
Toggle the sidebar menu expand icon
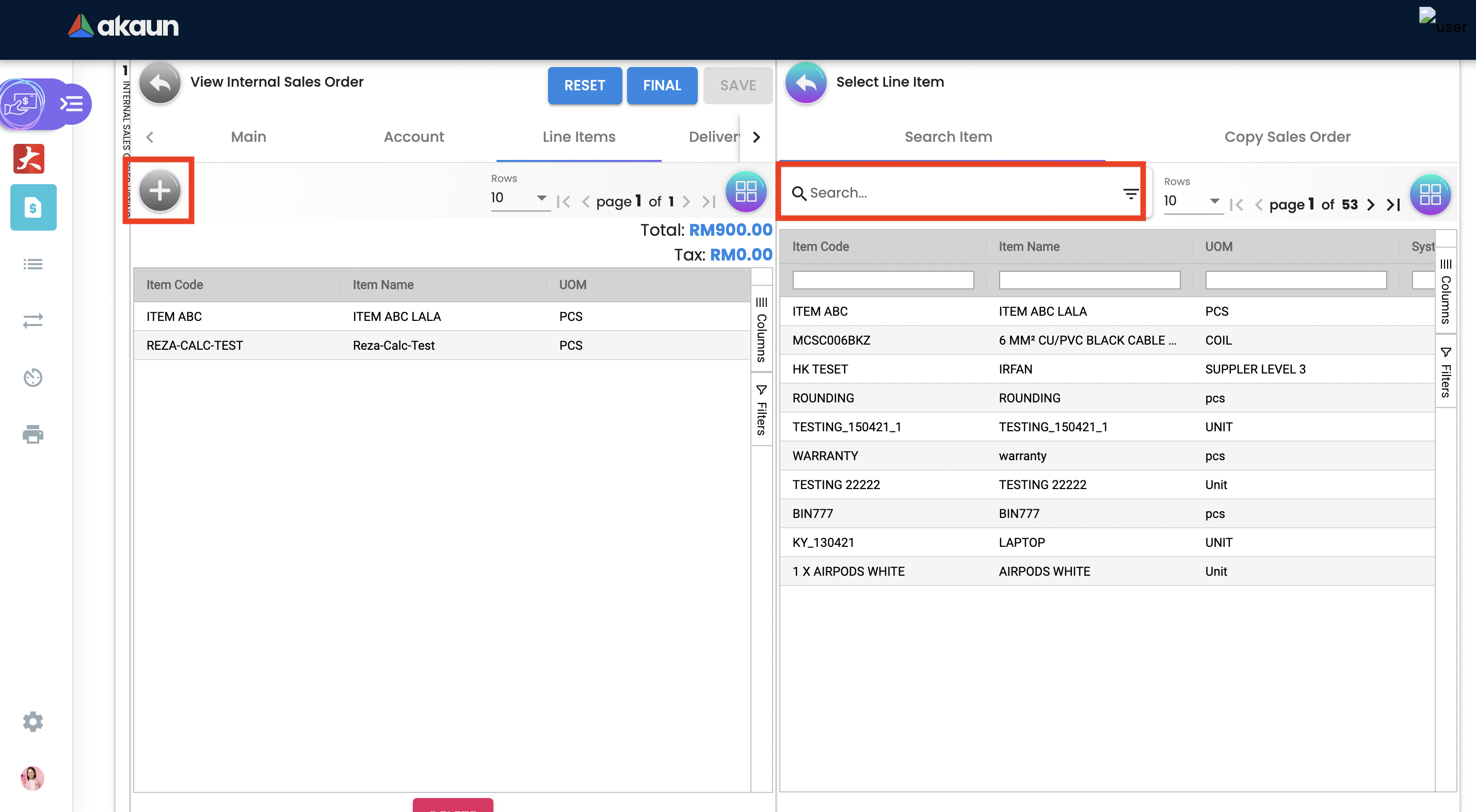(x=72, y=104)
